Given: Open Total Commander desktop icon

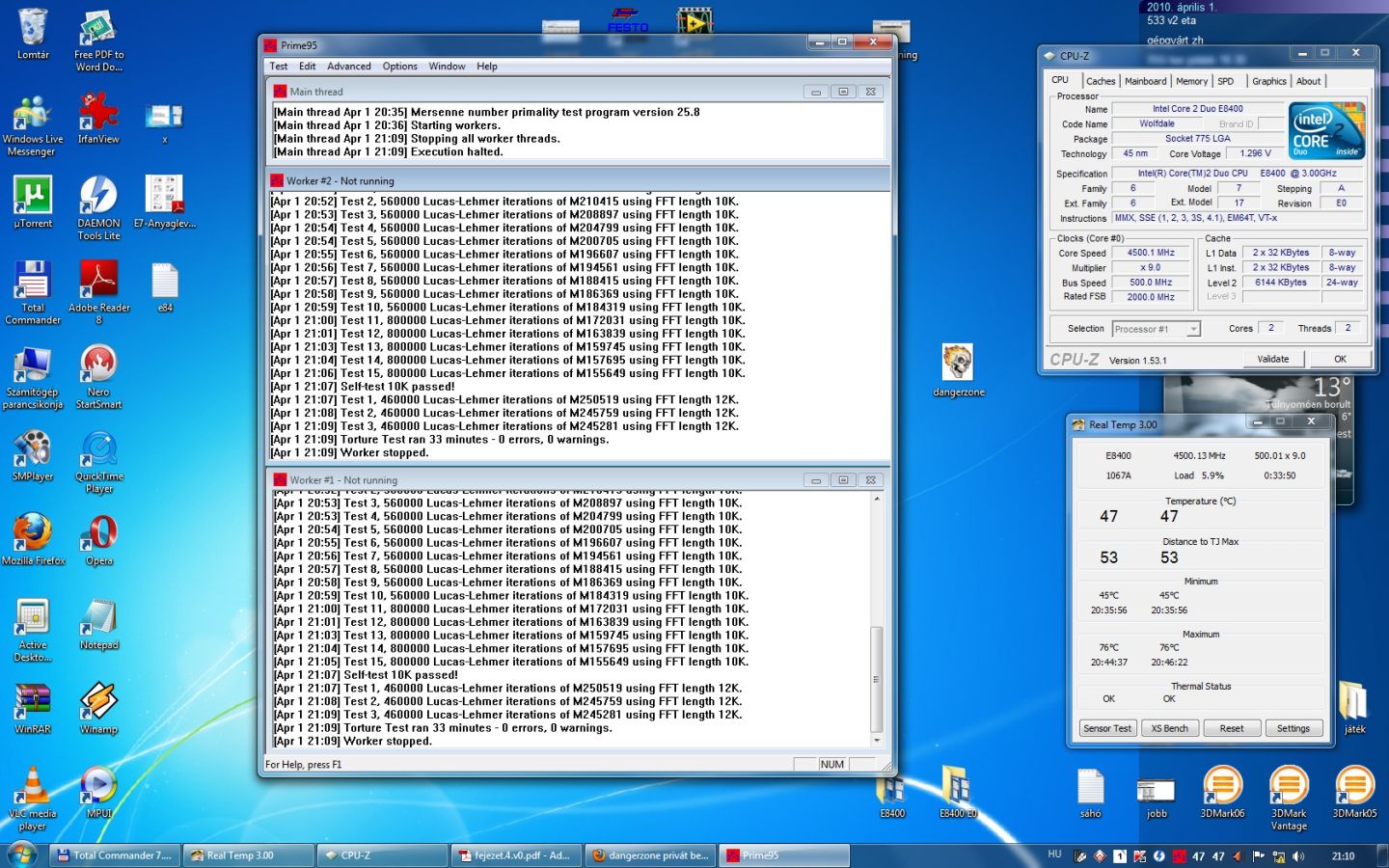Looking at the screenshot, I should point(33,293).
